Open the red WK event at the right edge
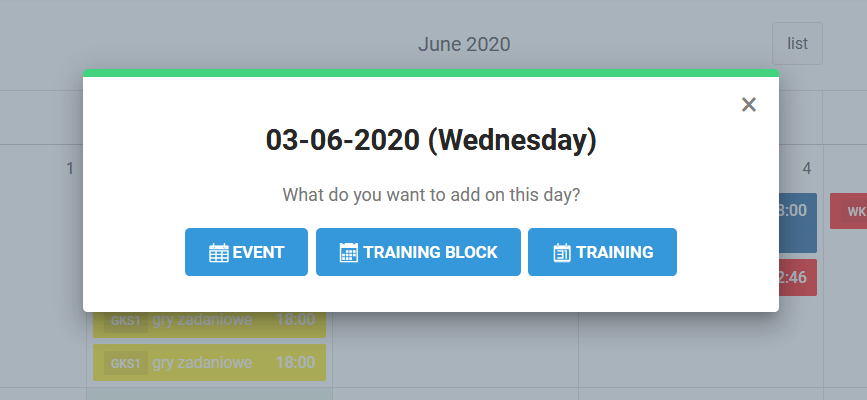 coord(848,211)
